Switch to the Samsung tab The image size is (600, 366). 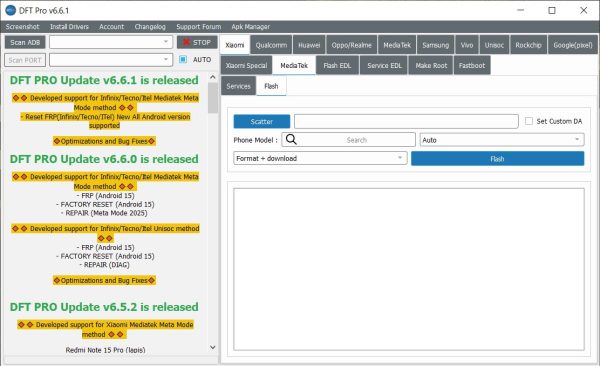coord(435,45)
